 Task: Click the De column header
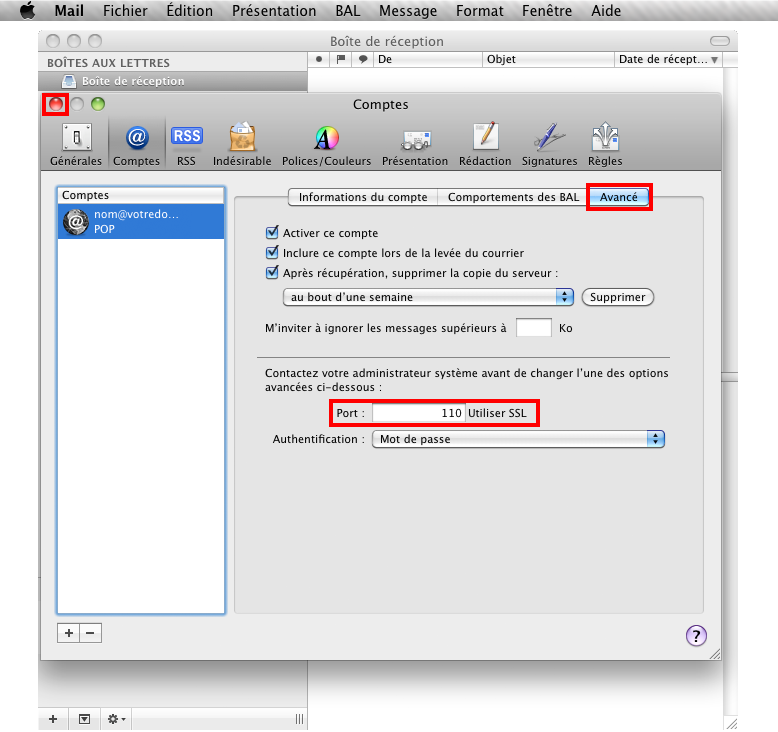point(428,59)
